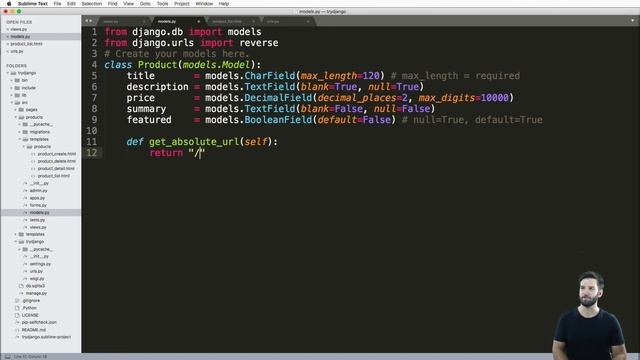640x360 pixels.
Task: Open product_delete.html in the sidebar
Action: (x=57, y=161)
